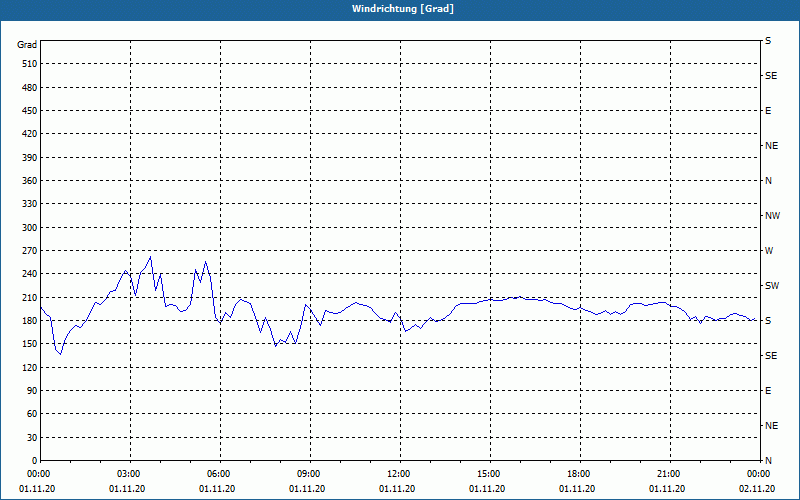Click the 90 degree value
The image size is (800, 500).
click(x=32, y=391)
